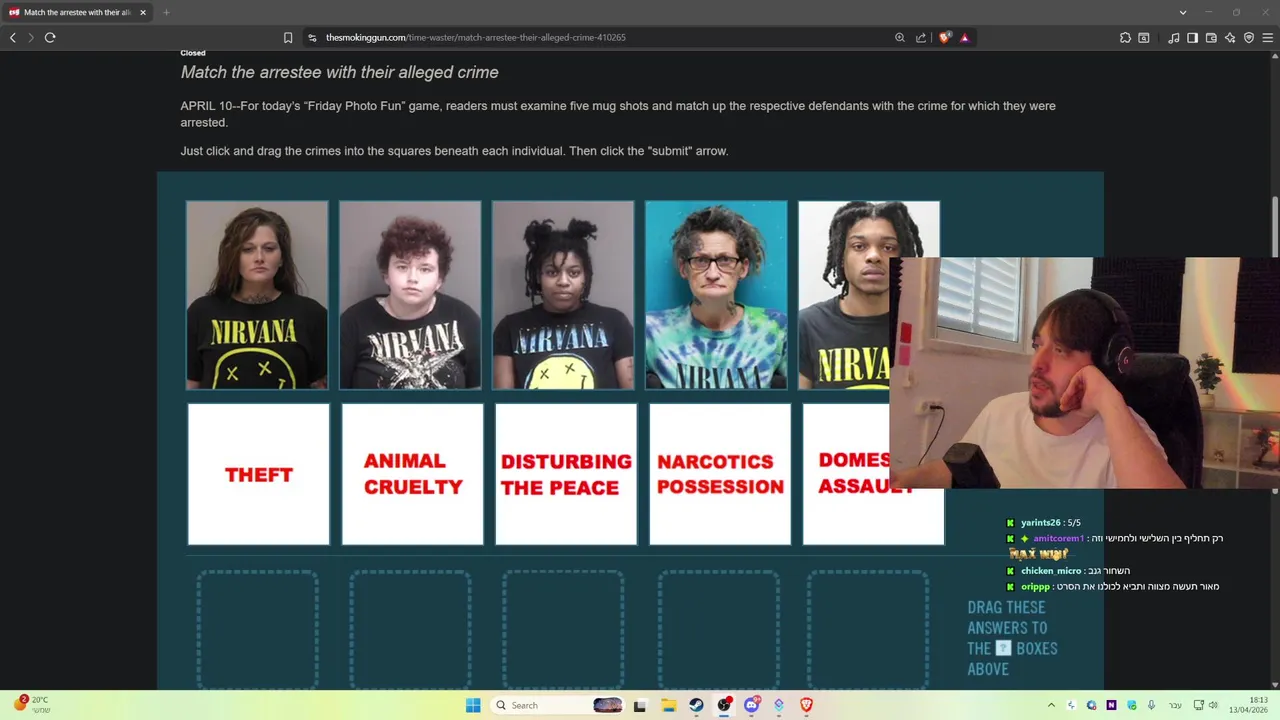Image resolution: width=1280 pixels, height=720 pixels.
Task: Switch to Match the arrestee tab
Action: click(x=77, y=12)
